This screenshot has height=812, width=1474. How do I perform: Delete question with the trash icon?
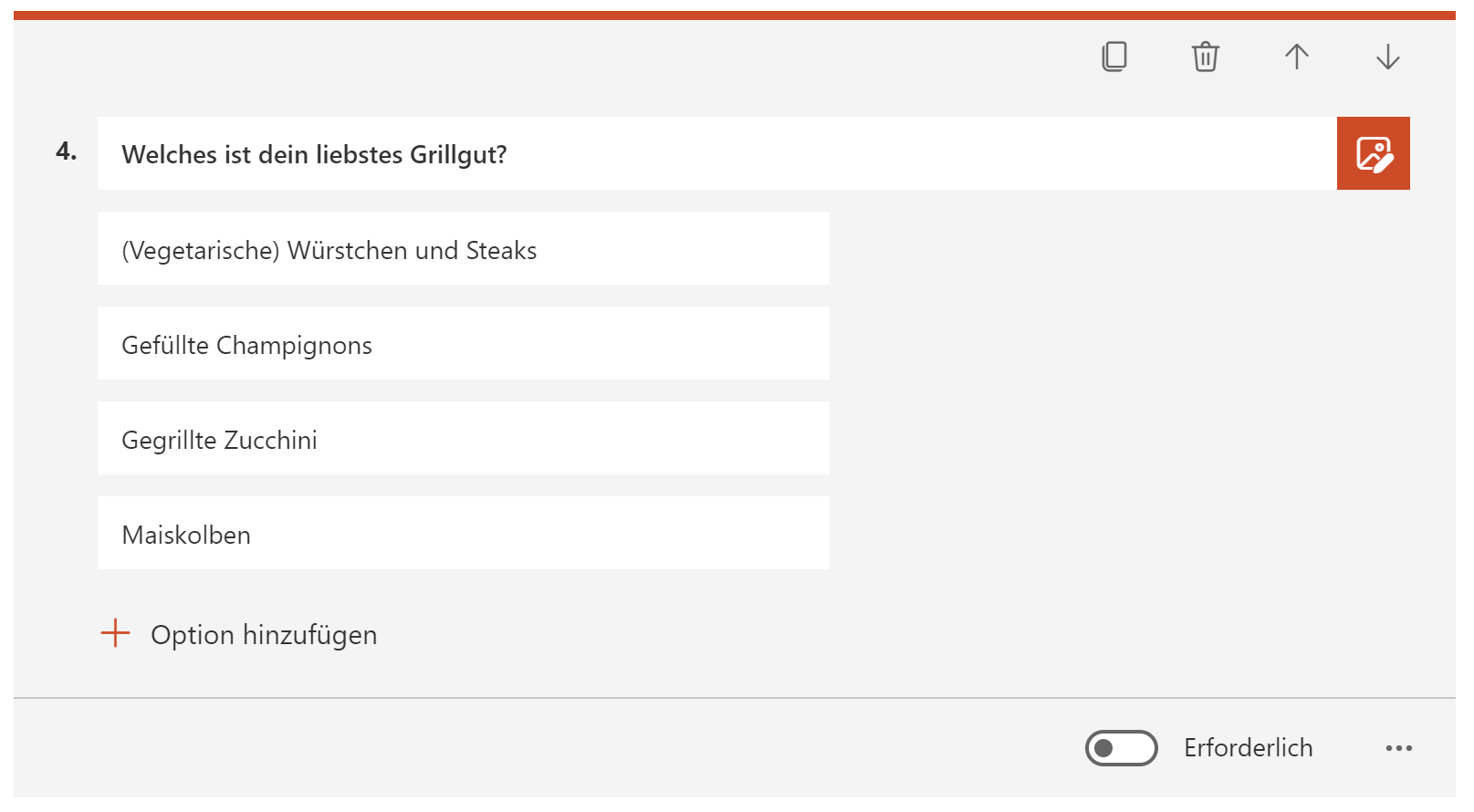point(1206,57)
